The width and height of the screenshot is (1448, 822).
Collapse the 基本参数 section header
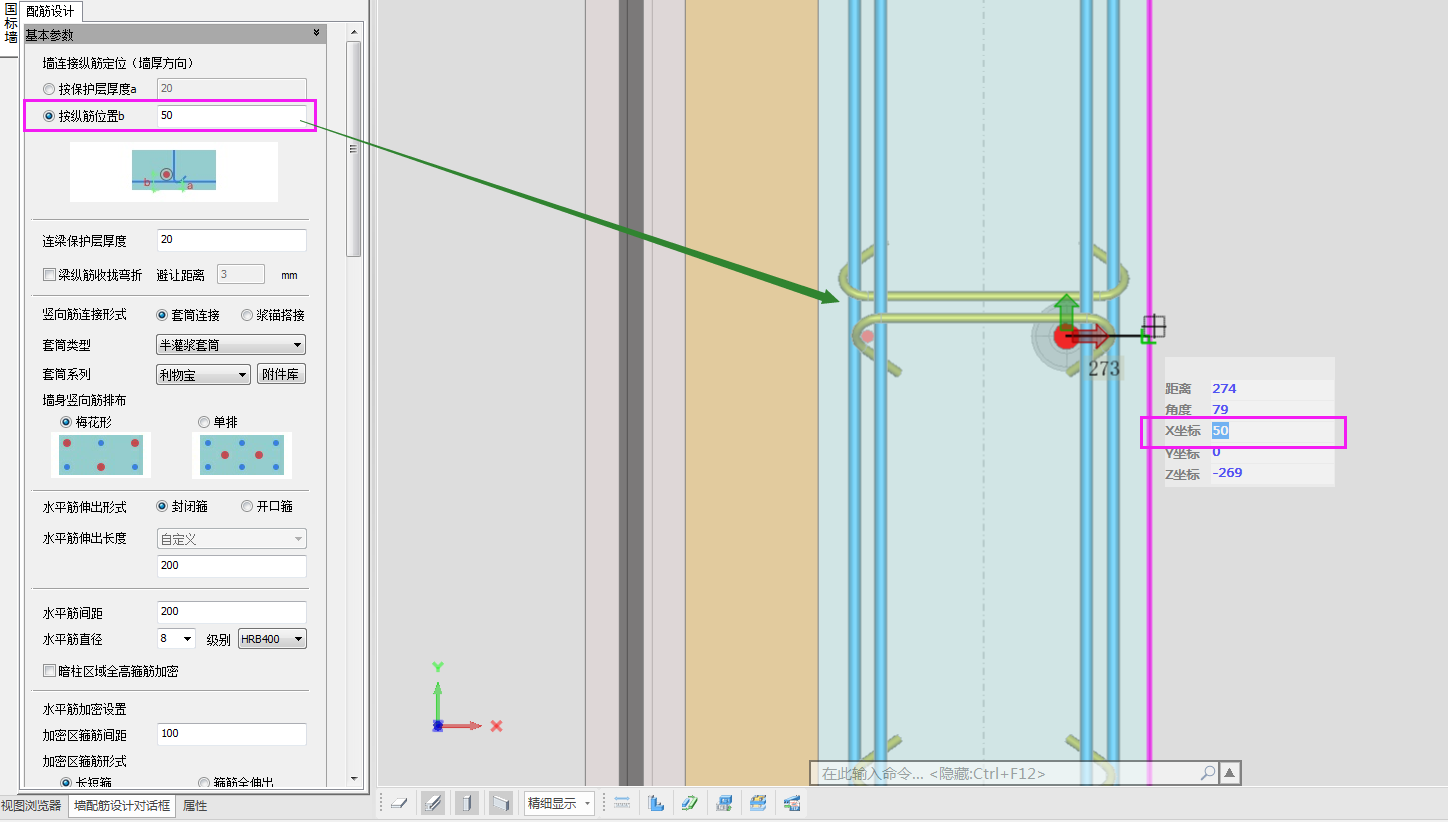pyautogui.click(x=316, y=34)
